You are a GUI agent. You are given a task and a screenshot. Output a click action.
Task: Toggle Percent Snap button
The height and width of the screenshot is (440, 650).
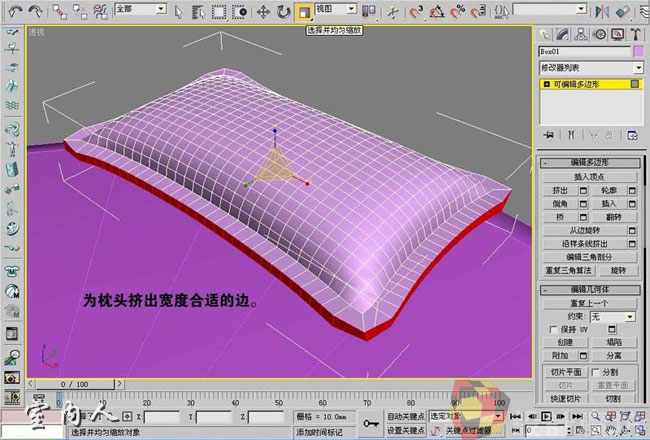[457, 11]
